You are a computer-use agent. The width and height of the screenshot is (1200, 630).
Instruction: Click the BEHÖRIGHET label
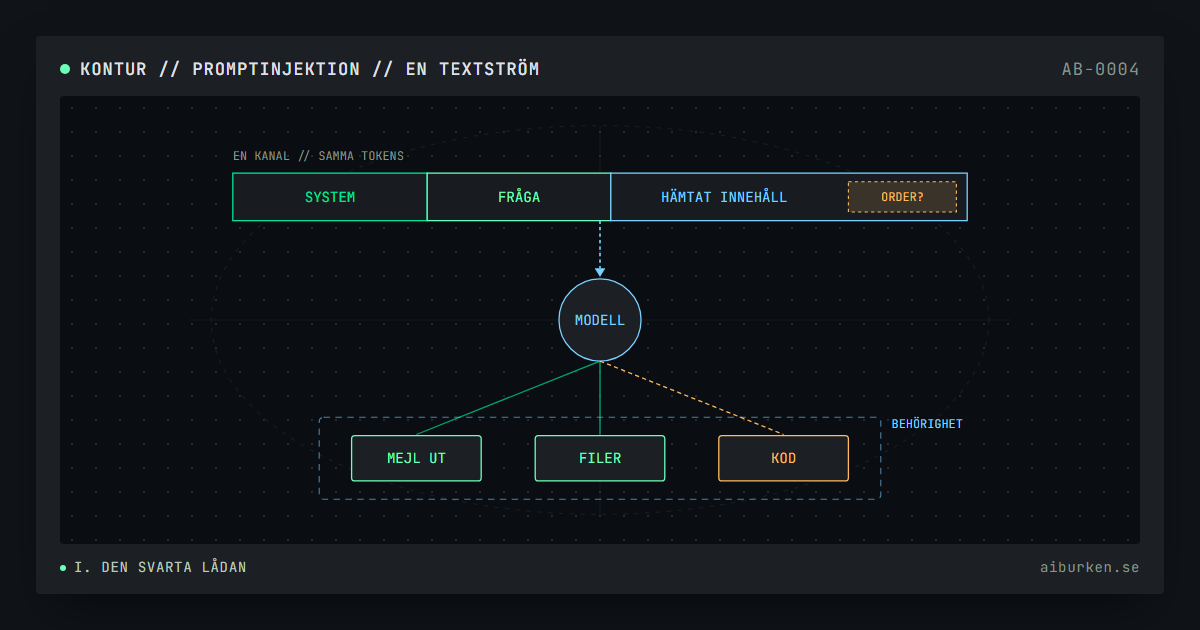[x=927, y=424]
